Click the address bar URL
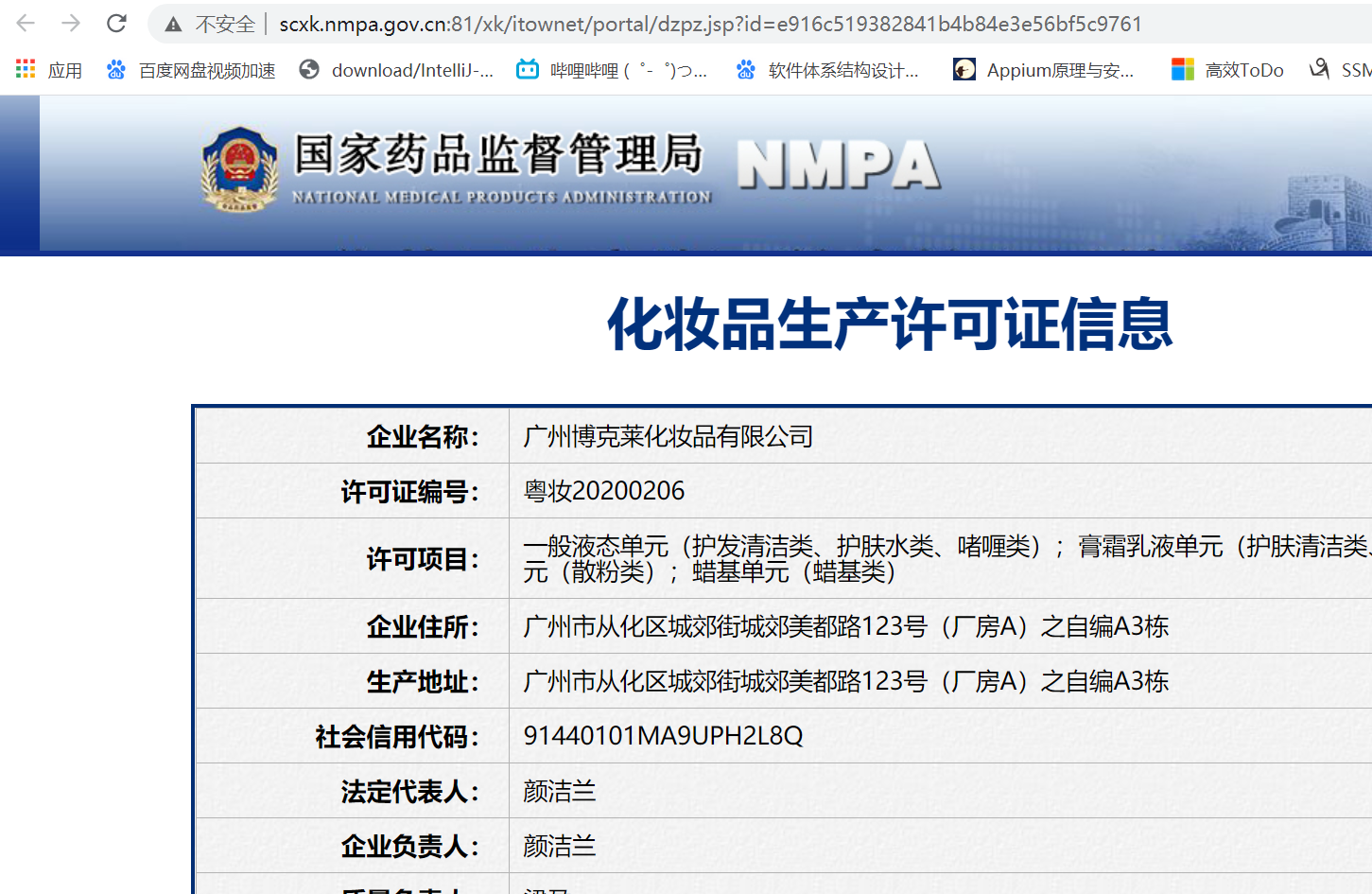 tap(710, 24)
